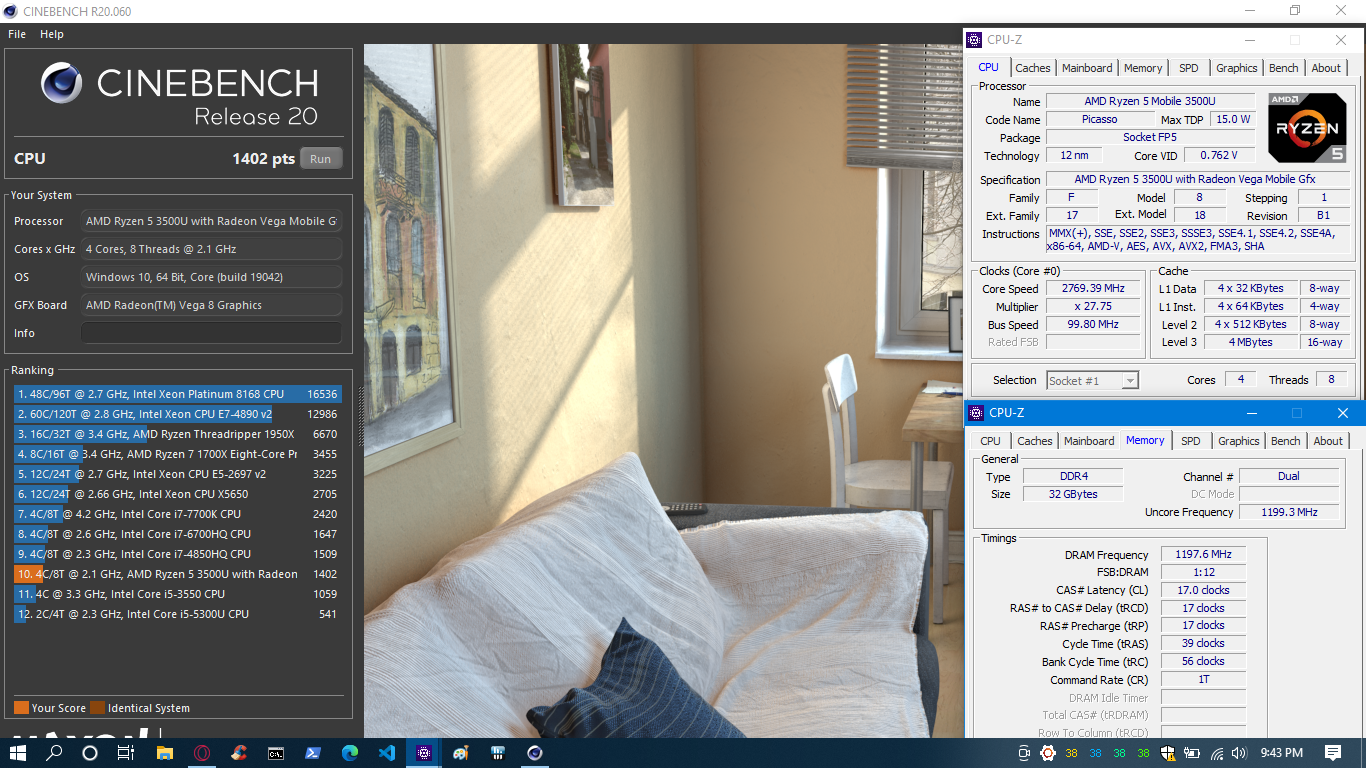Open the File menu in Cinebench
The width and height of the screenshot is (1366, 768).
click(17, 34)
